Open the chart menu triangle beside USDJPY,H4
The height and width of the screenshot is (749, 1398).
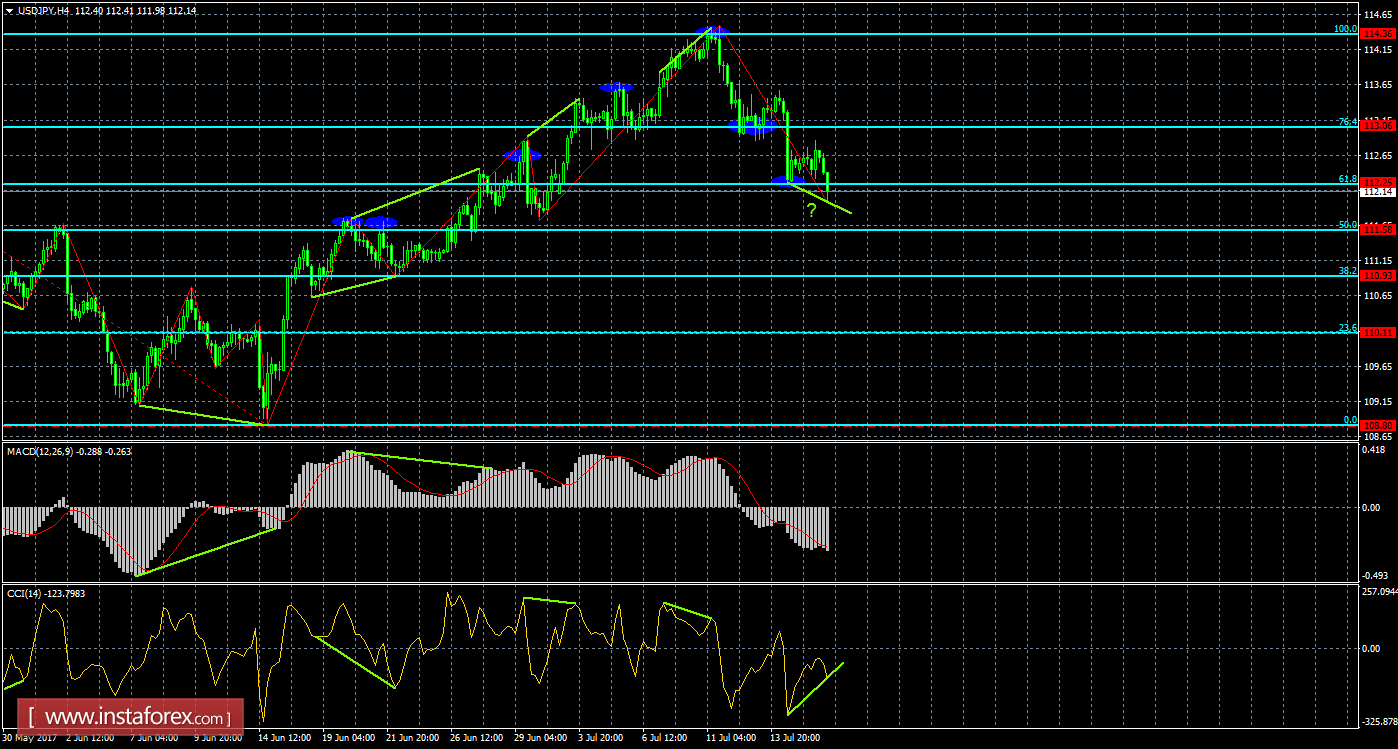[8, 9]
